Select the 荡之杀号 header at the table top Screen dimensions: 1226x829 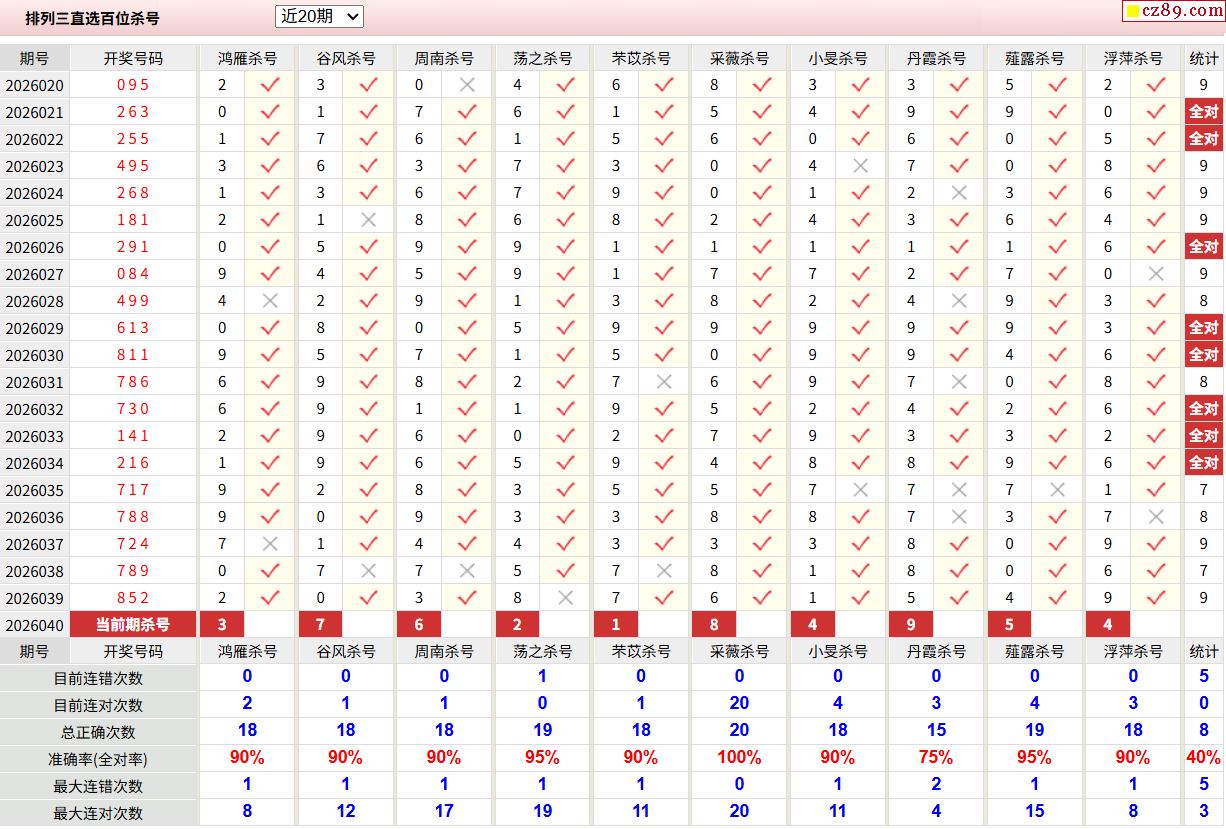(x=543, y=58)
